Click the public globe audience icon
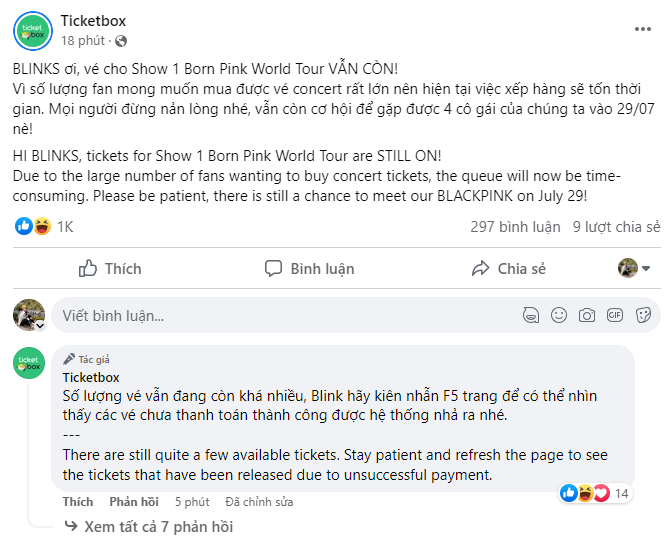667x547 pixels. [x=122, y=41]
